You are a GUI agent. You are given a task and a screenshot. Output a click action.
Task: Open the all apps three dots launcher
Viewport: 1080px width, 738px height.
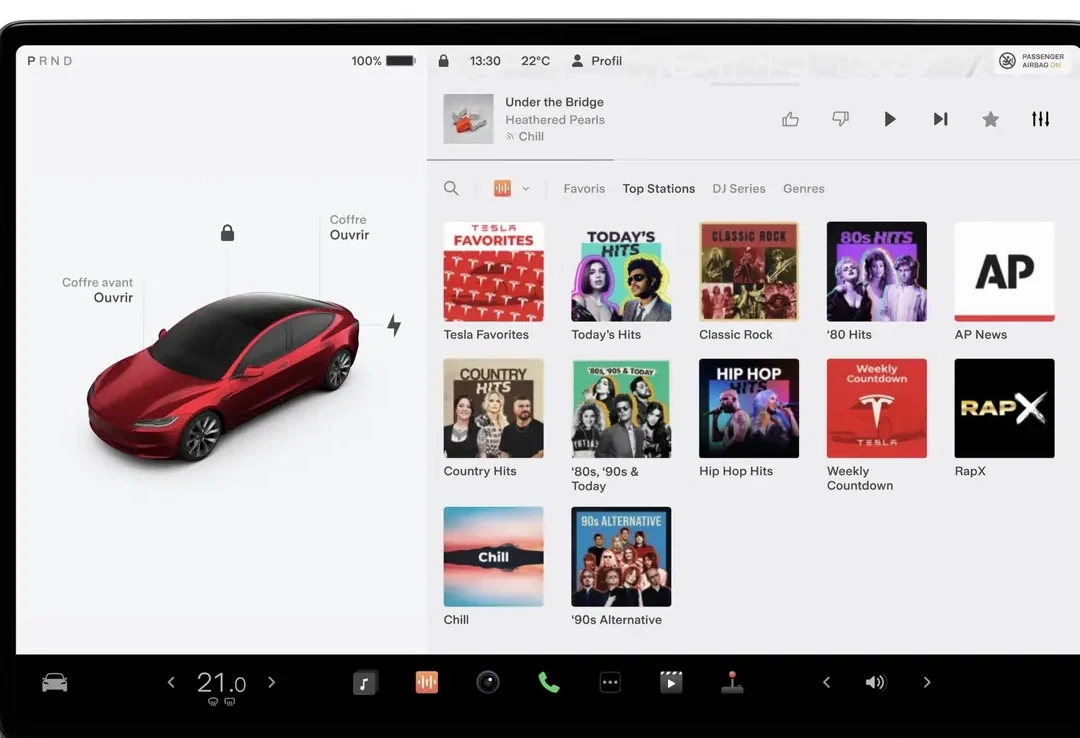click(610, 682)
